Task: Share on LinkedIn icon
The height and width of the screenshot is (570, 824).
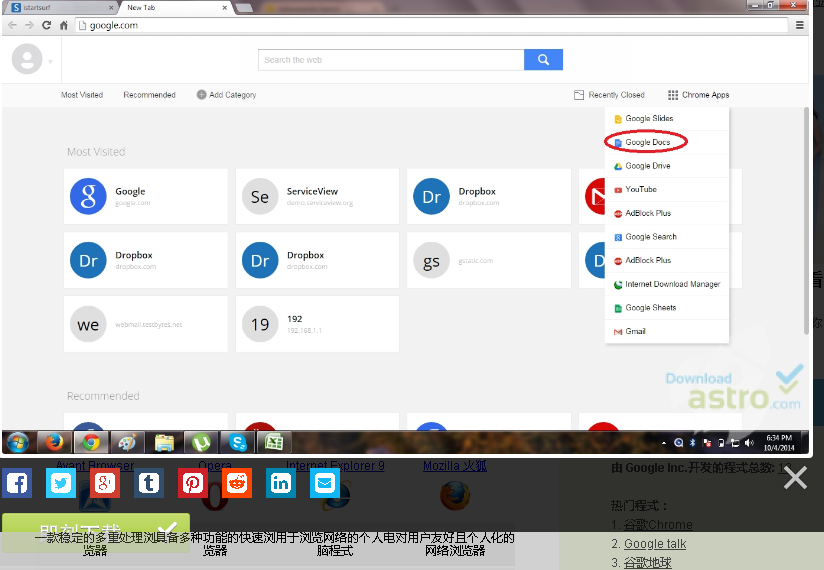Action: pyautogui.click(x=281, y=483)
